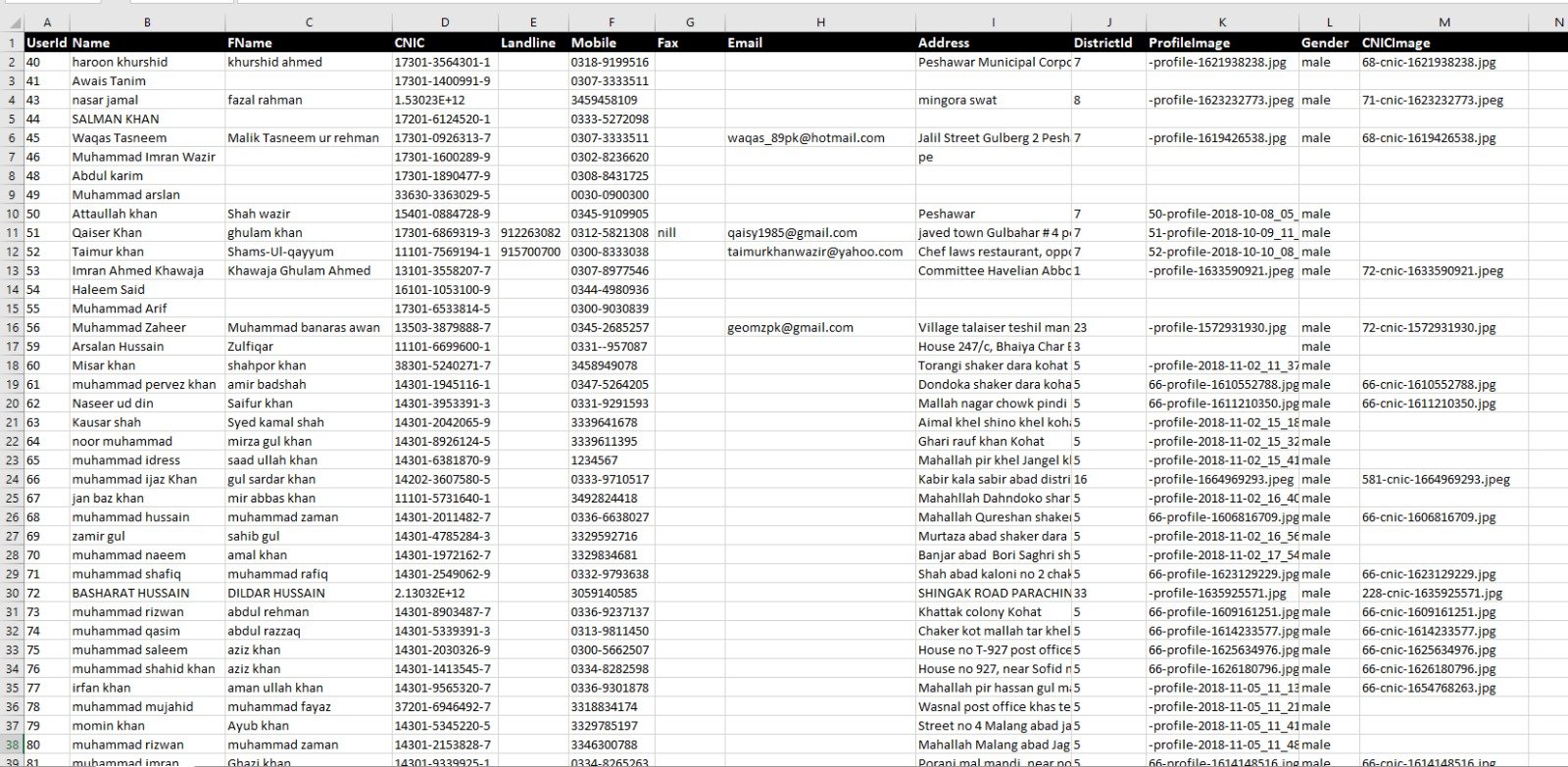Screen dimensions: 1568x767
Task: Select cell with name Awais Tanim
Action: (x=146, y=80)
